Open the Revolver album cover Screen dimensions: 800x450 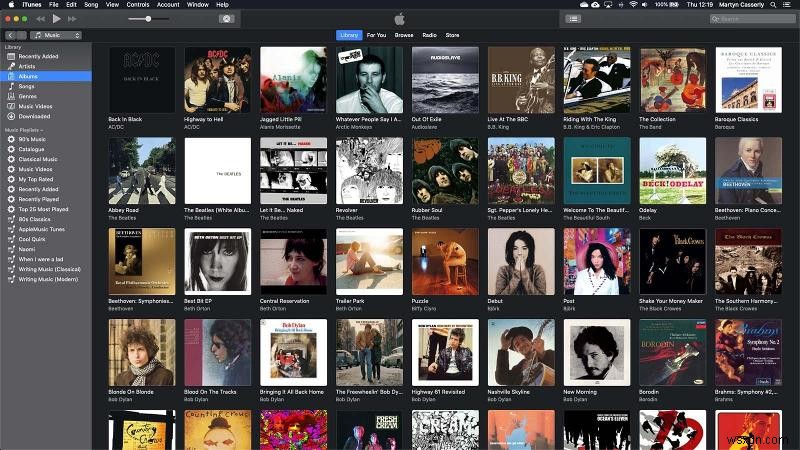369,171
